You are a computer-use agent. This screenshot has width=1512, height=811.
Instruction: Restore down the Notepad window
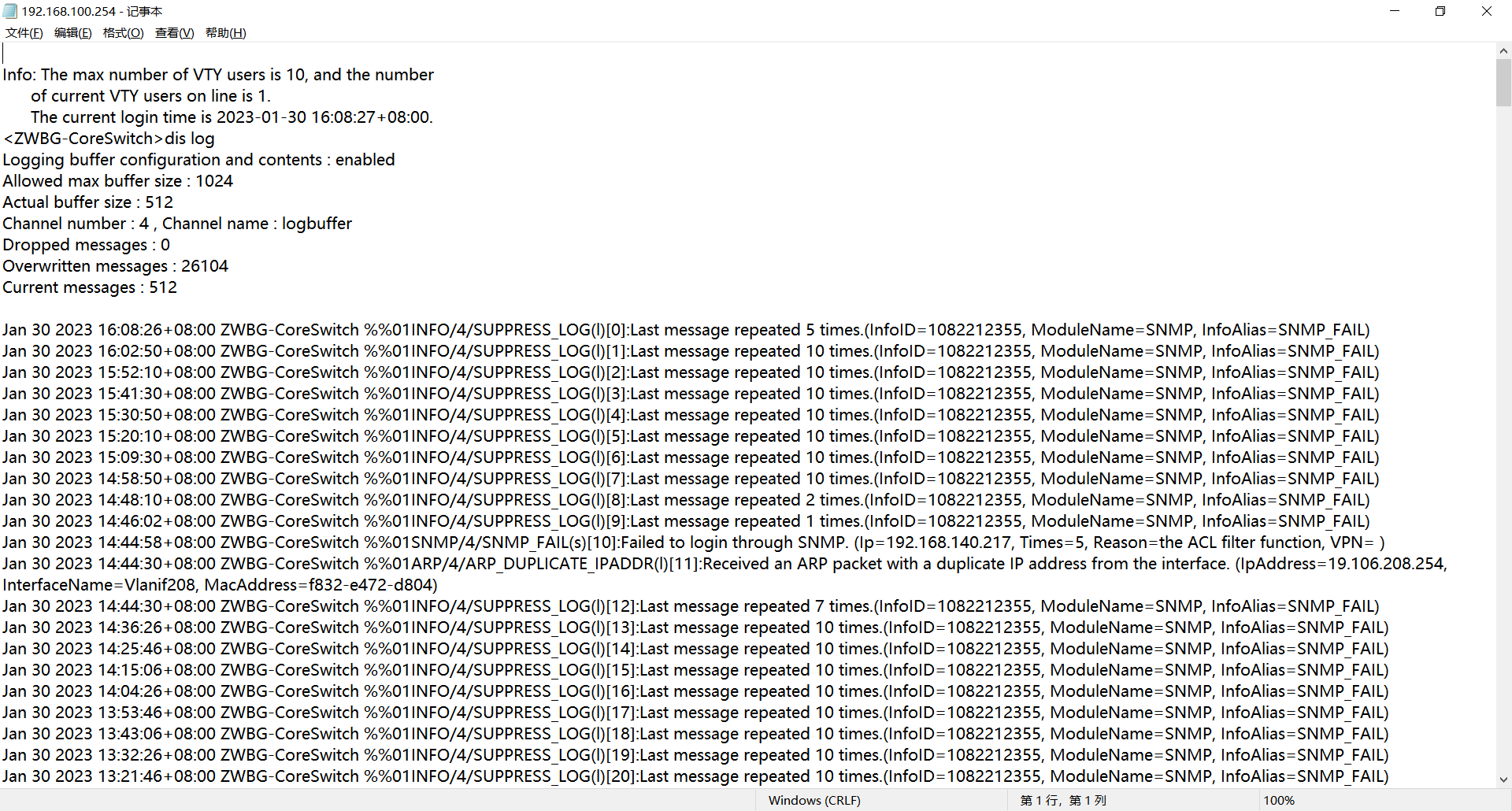(1440, 11)
